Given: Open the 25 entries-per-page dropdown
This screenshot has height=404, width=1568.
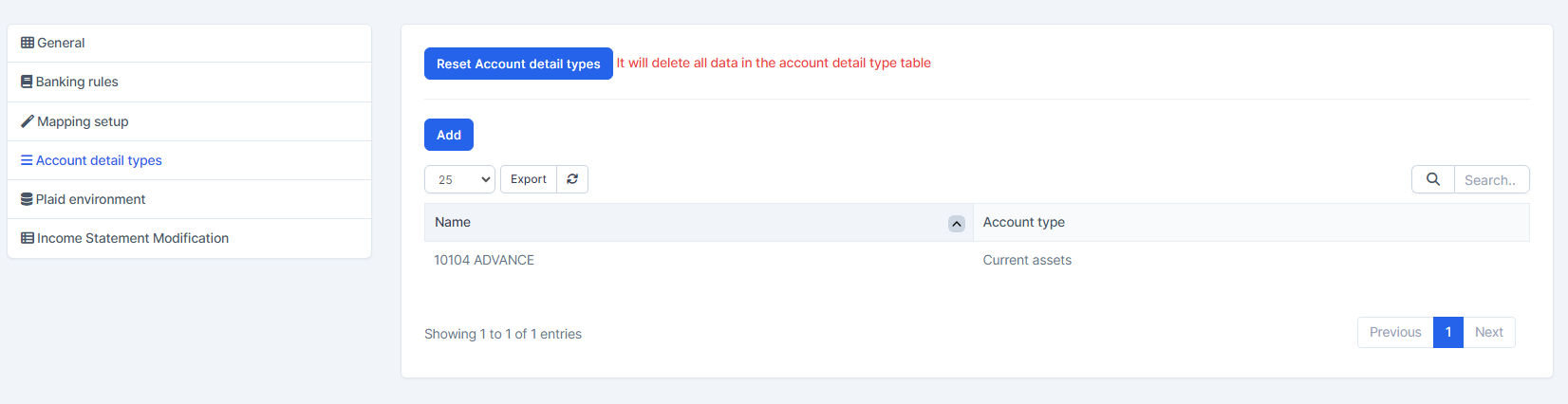Looking at the screenshot, I should point(459,179).
